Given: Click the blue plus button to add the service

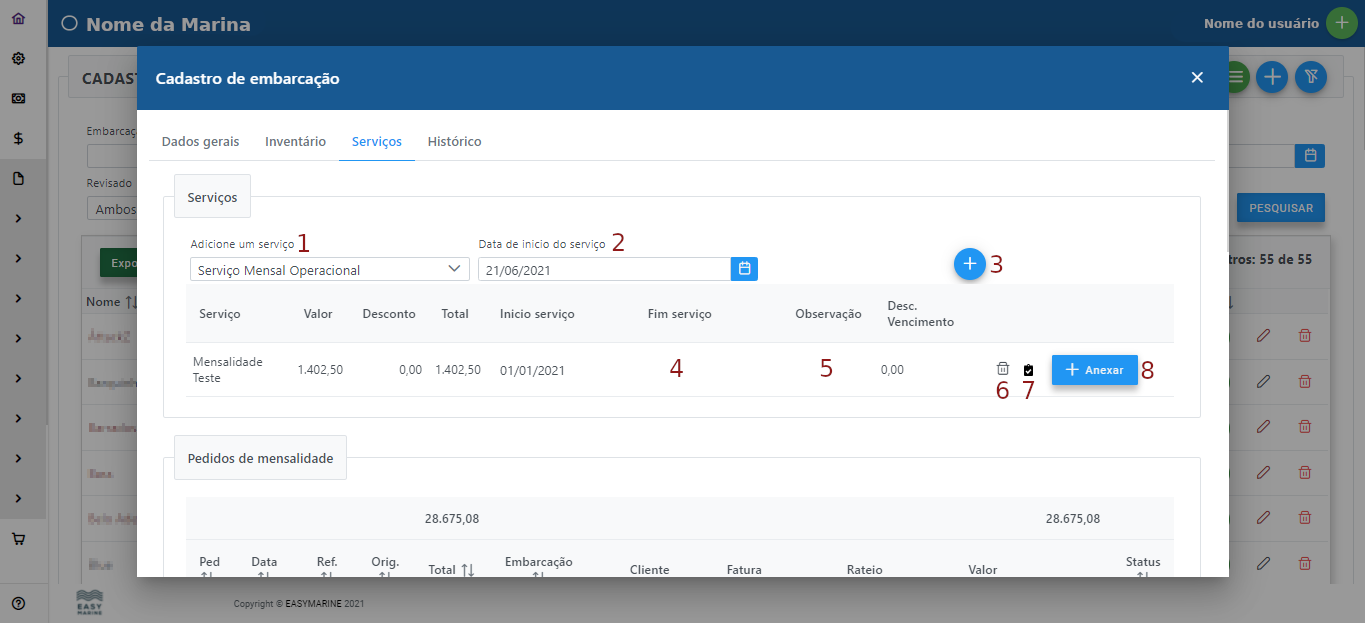Looking at the screenshot, I should pos(968,265).
